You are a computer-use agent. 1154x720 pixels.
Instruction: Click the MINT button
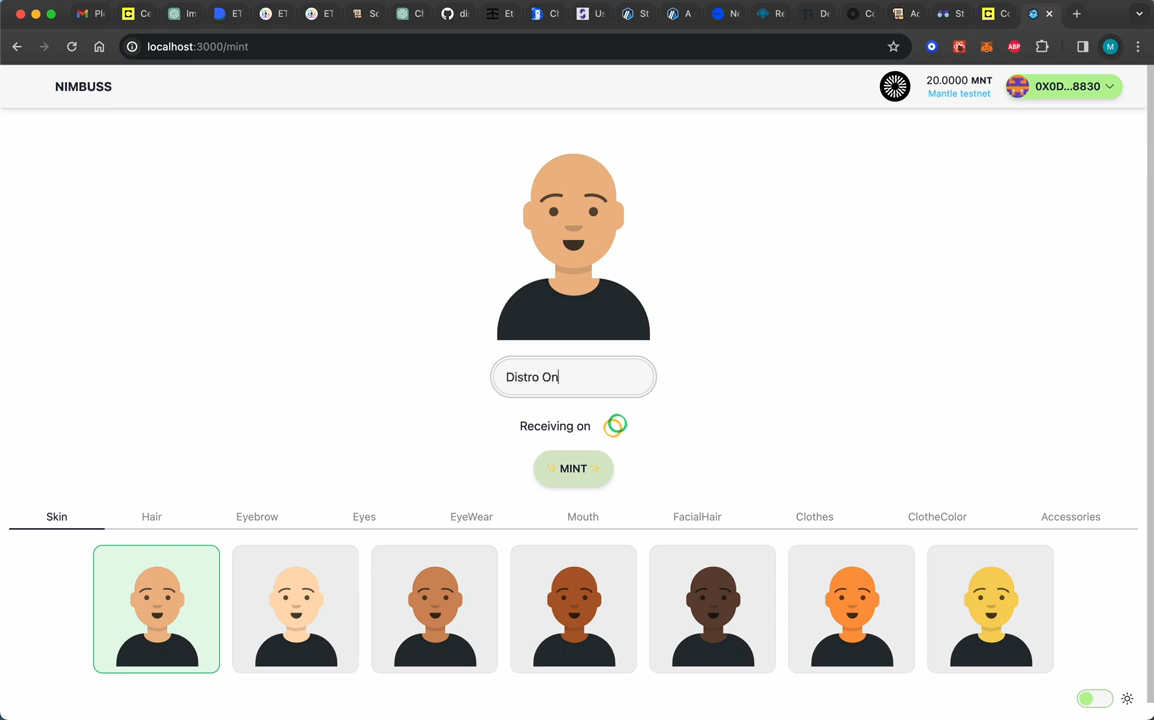tap(573, 469)
